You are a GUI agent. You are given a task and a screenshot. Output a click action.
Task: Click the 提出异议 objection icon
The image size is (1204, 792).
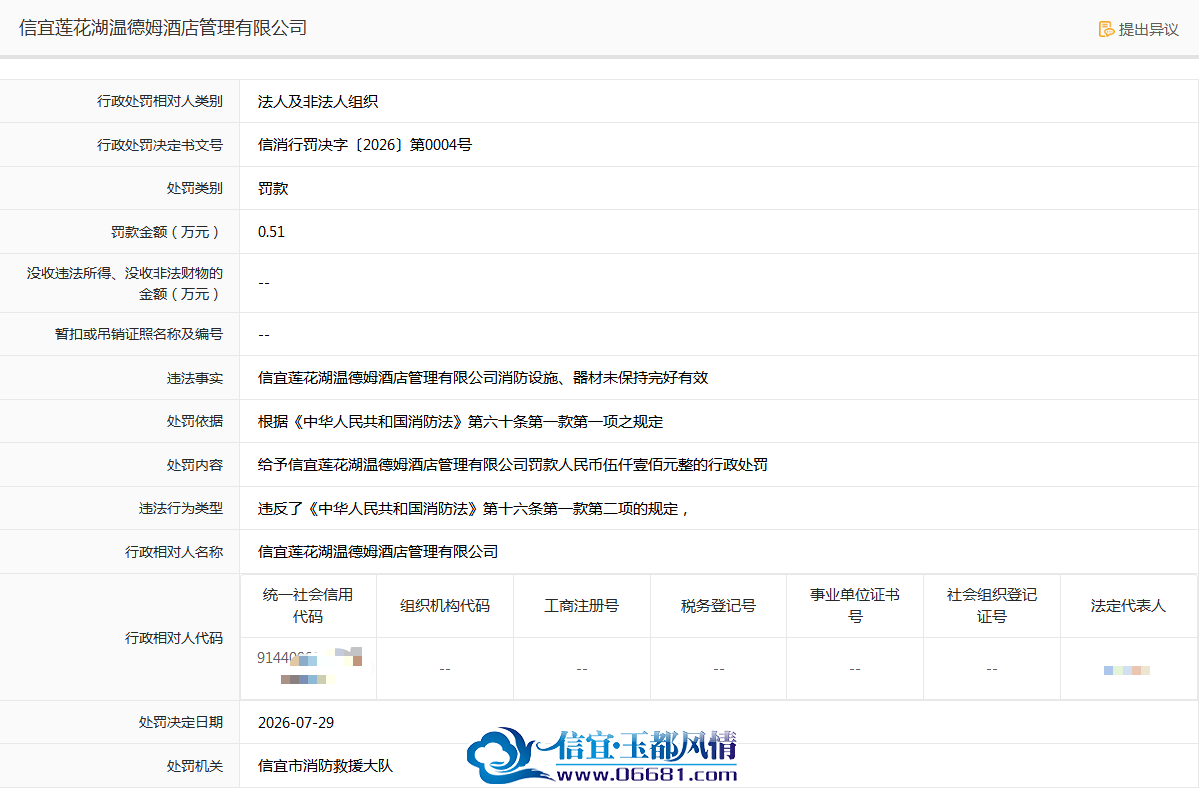[1106, 29]
